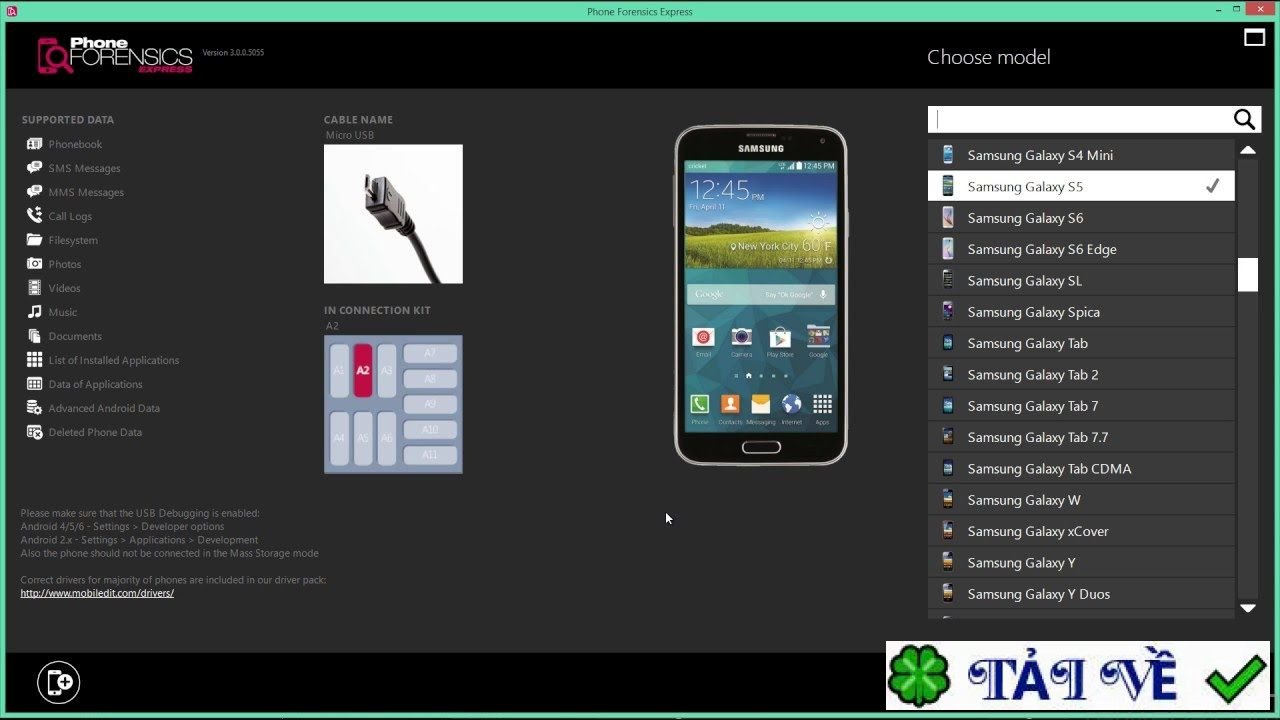Click the MMS Messages icon

point(34,192)
